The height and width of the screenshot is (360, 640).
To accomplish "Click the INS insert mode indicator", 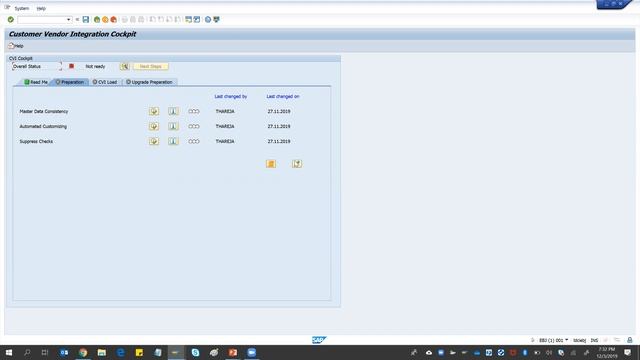I will coord(594,340).
